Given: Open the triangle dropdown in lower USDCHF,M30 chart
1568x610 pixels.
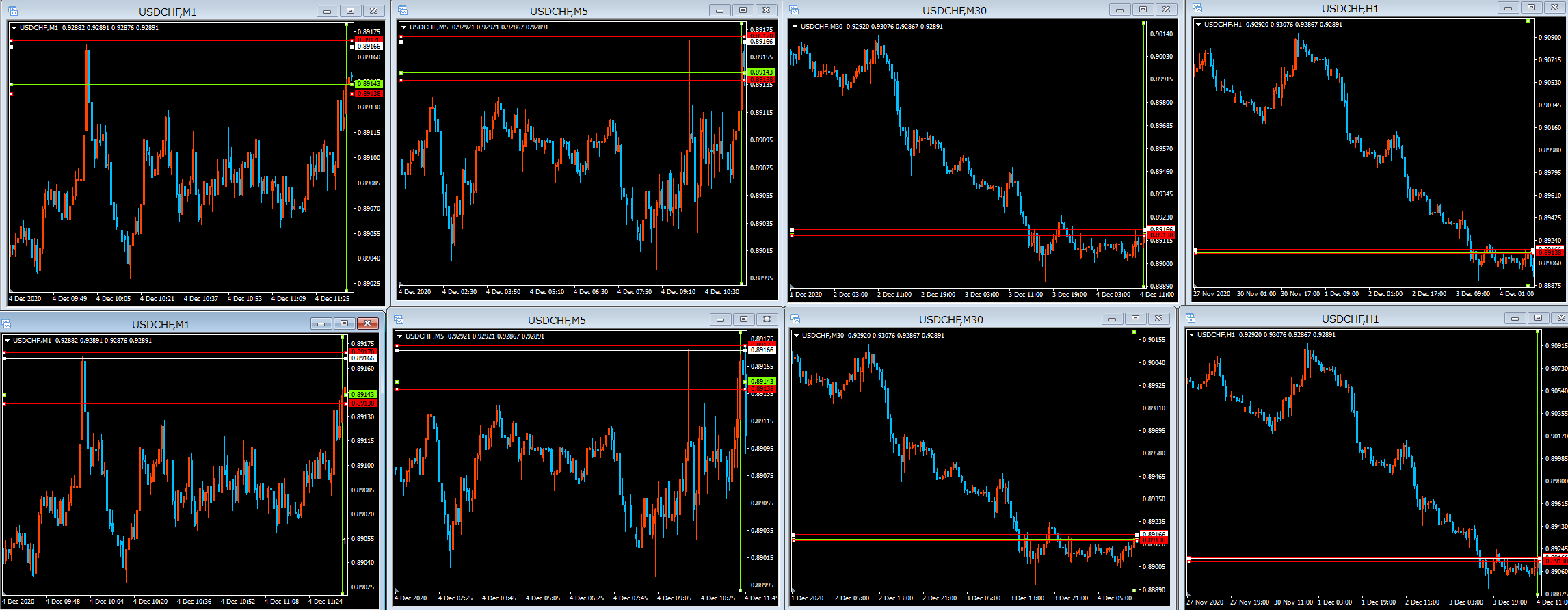Looking at the screenshot, I should pyautogui.click(x=796, y=336).
